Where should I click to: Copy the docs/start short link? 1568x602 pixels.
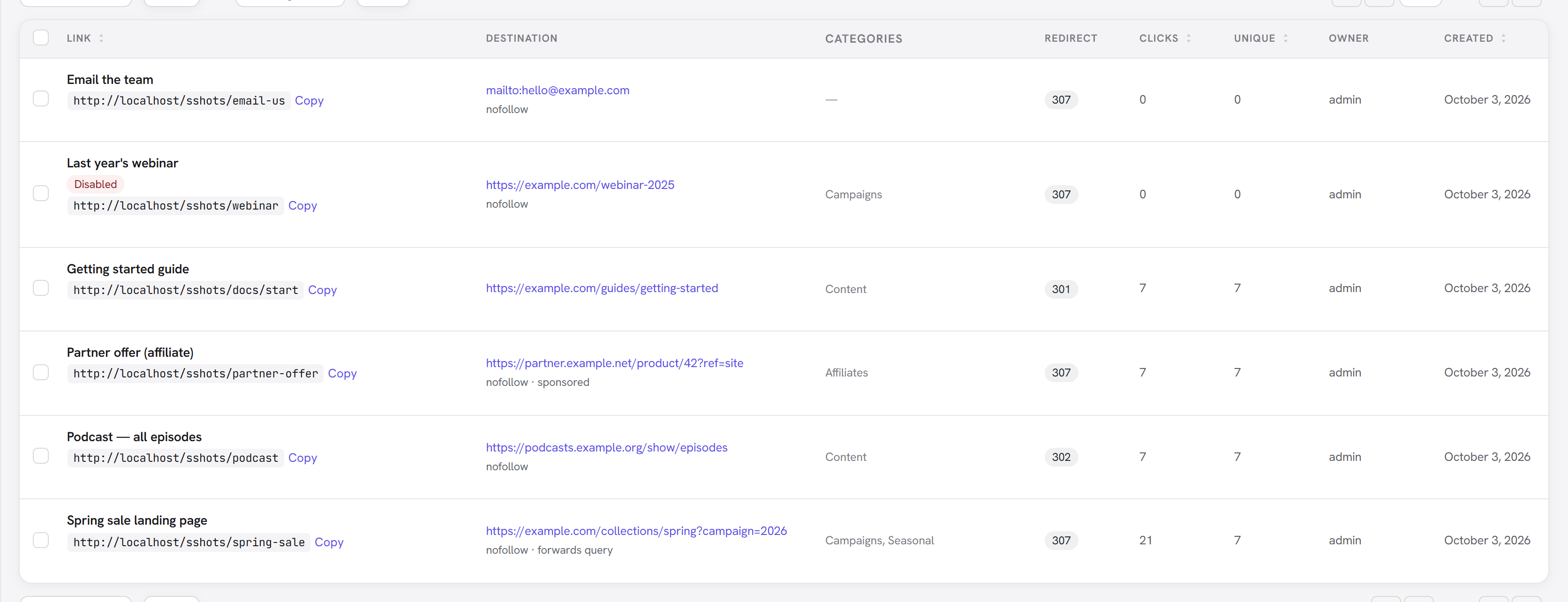322,290
